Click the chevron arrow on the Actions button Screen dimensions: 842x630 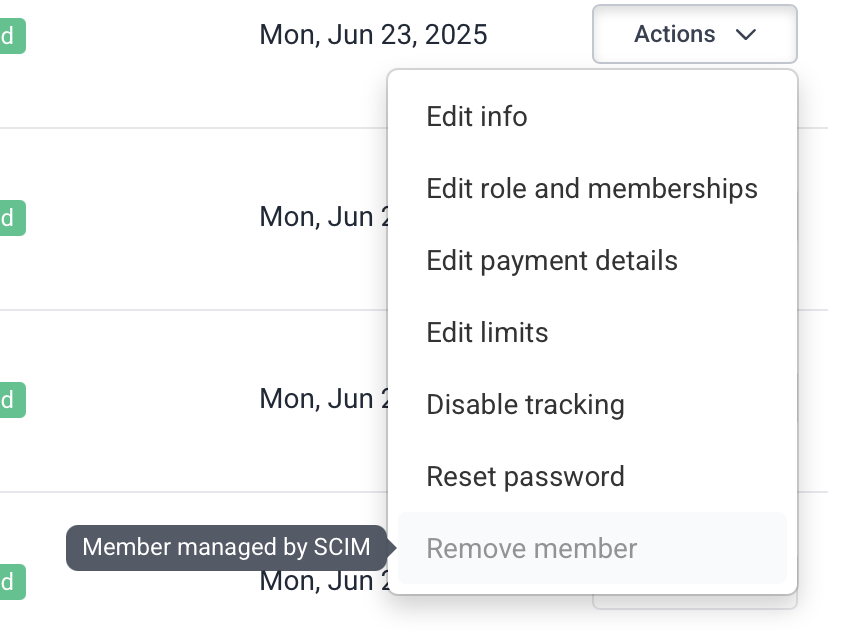(746, 35)
